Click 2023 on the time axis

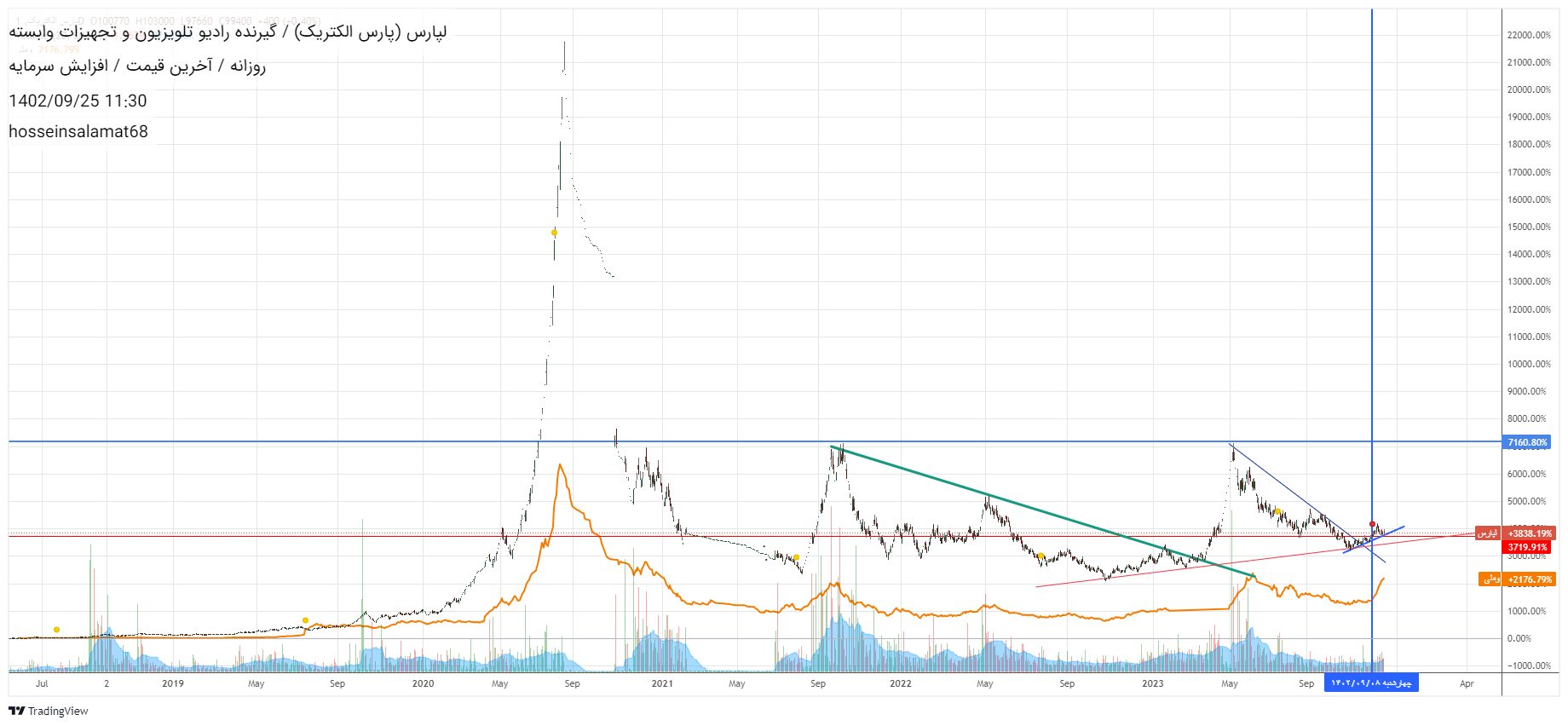coord(1152,683)
